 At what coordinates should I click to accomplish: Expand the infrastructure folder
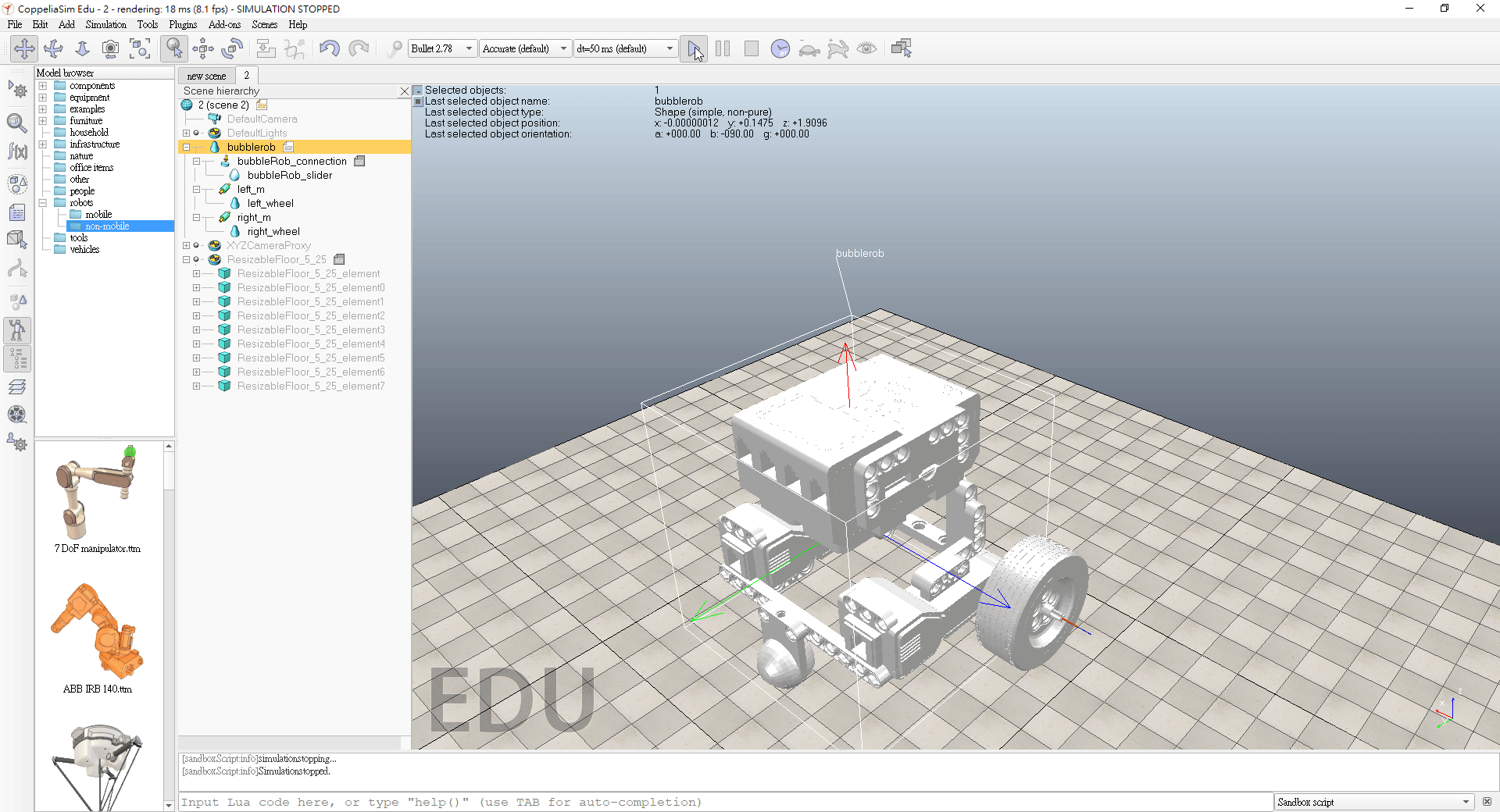(x=42, y=144)
